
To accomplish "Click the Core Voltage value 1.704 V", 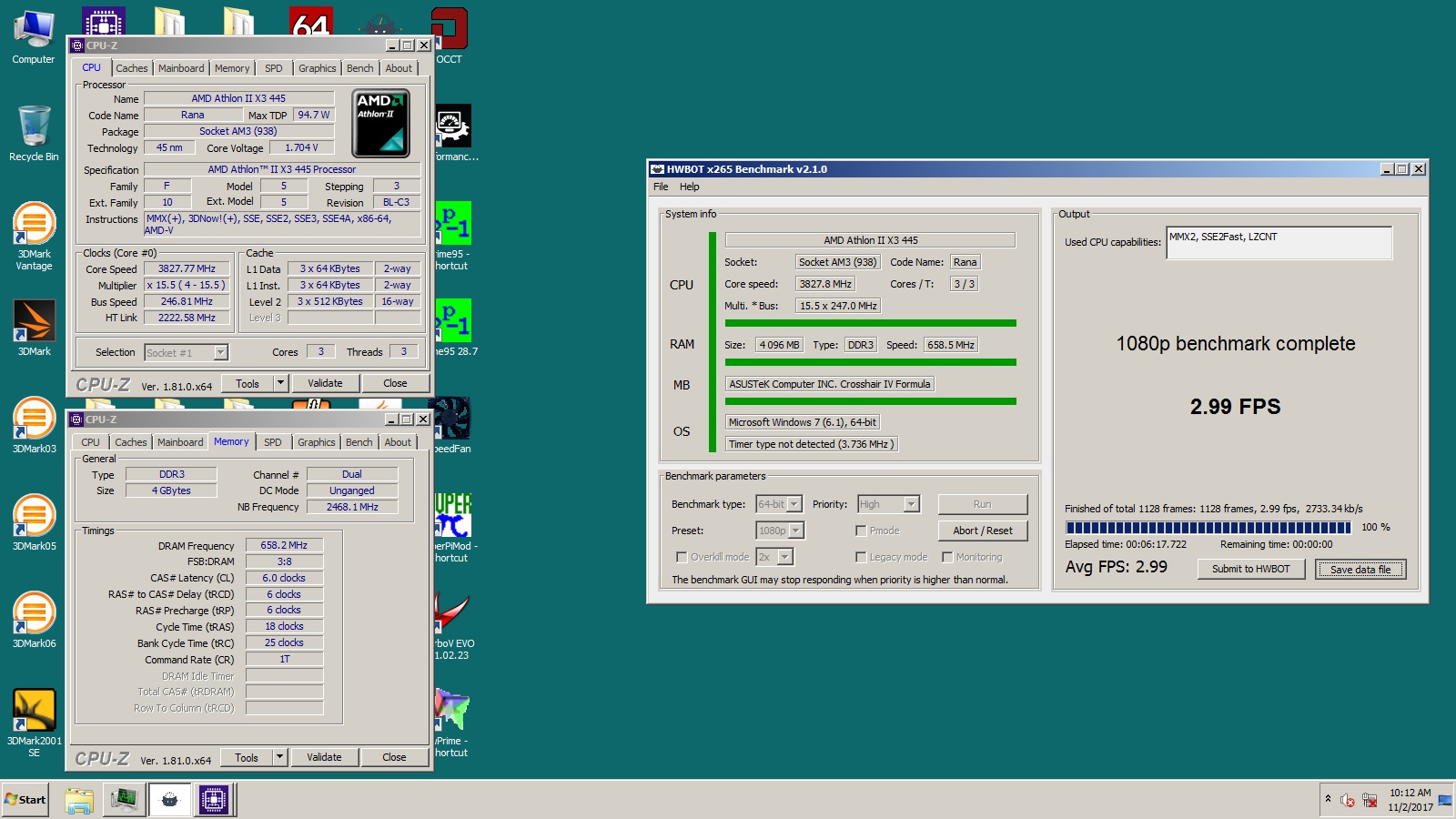I will tap(301, 147).
